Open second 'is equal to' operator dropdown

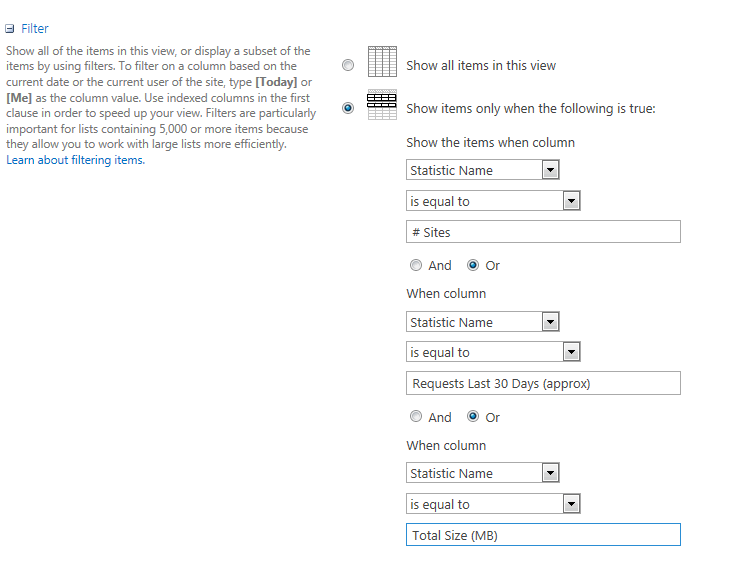(x=571, y=353)
